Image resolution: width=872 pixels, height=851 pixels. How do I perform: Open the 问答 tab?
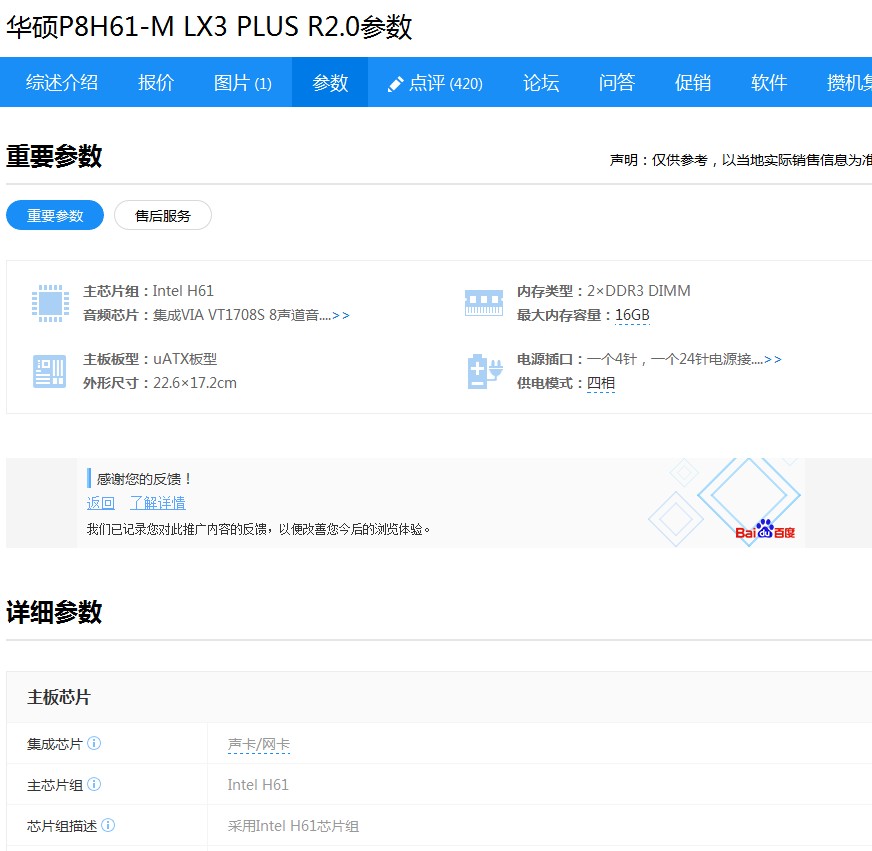pos(617,82)
